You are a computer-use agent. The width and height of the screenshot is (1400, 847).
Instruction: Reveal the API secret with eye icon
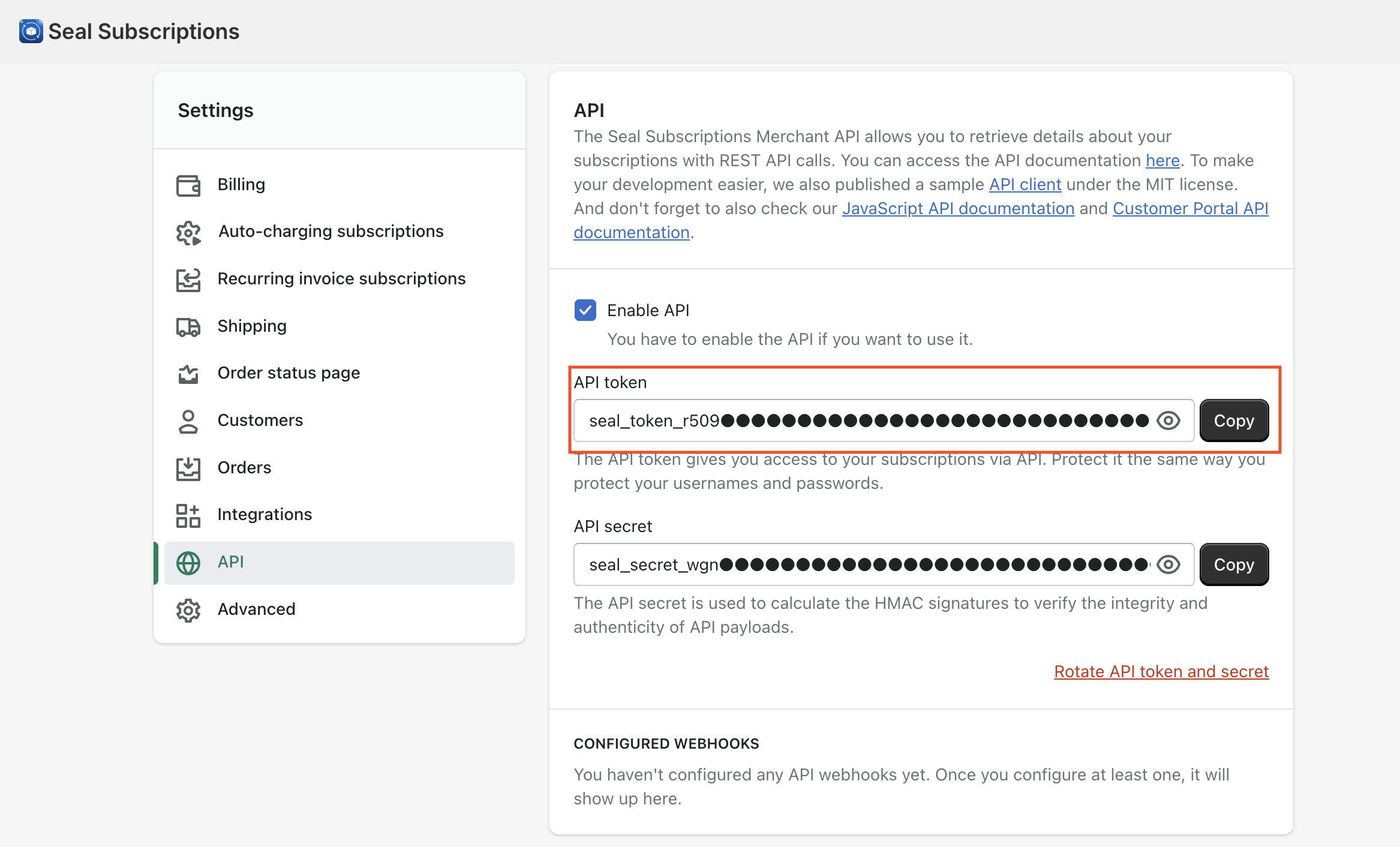[1168, 564]
